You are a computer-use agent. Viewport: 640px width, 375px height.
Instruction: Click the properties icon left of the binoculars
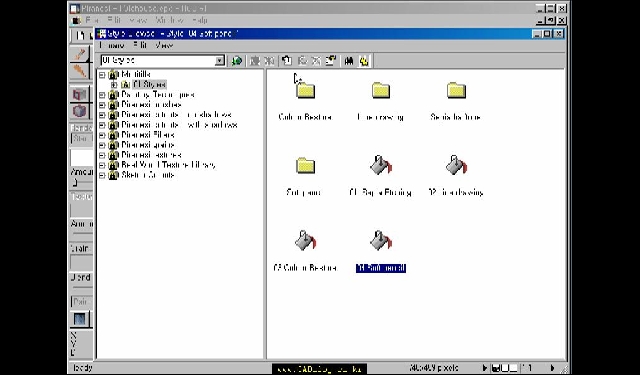coord(330,61)
